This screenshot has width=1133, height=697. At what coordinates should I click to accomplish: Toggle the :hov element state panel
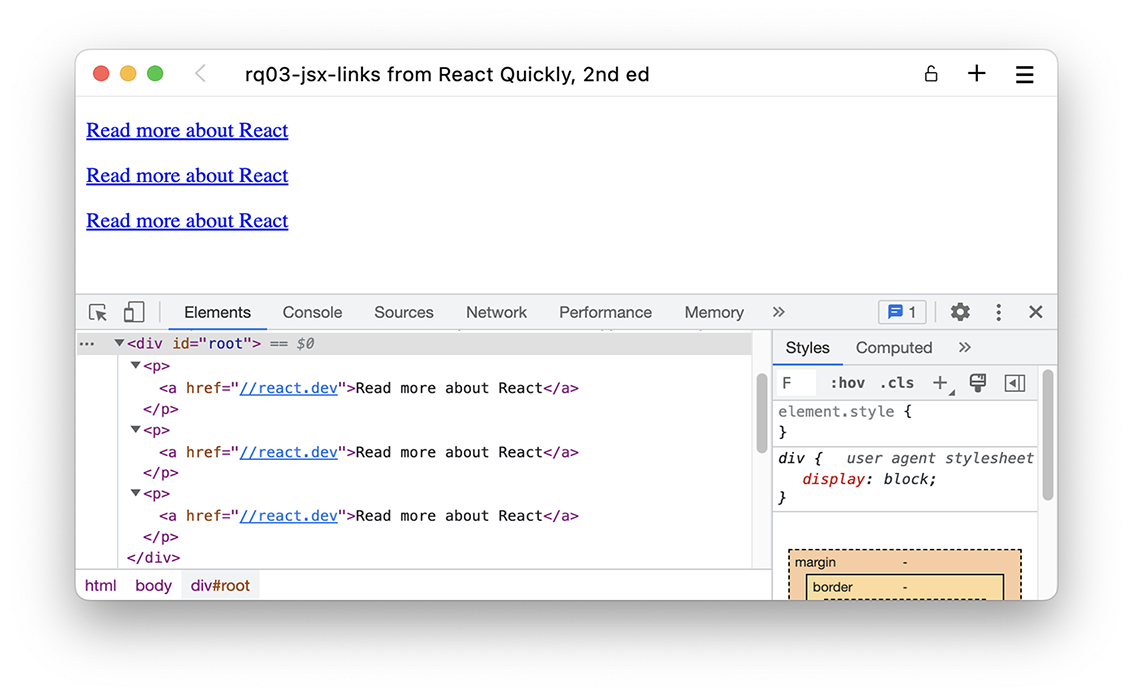(x=847, y=383)
